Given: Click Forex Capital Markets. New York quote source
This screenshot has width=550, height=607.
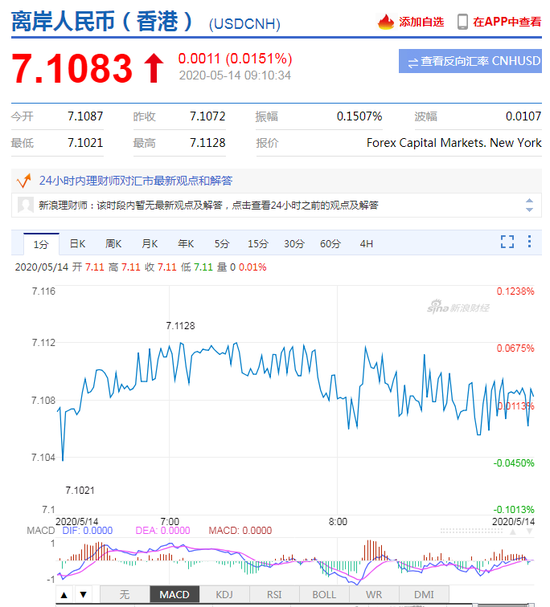Looking at the screenshot, I should click(454, 143).
